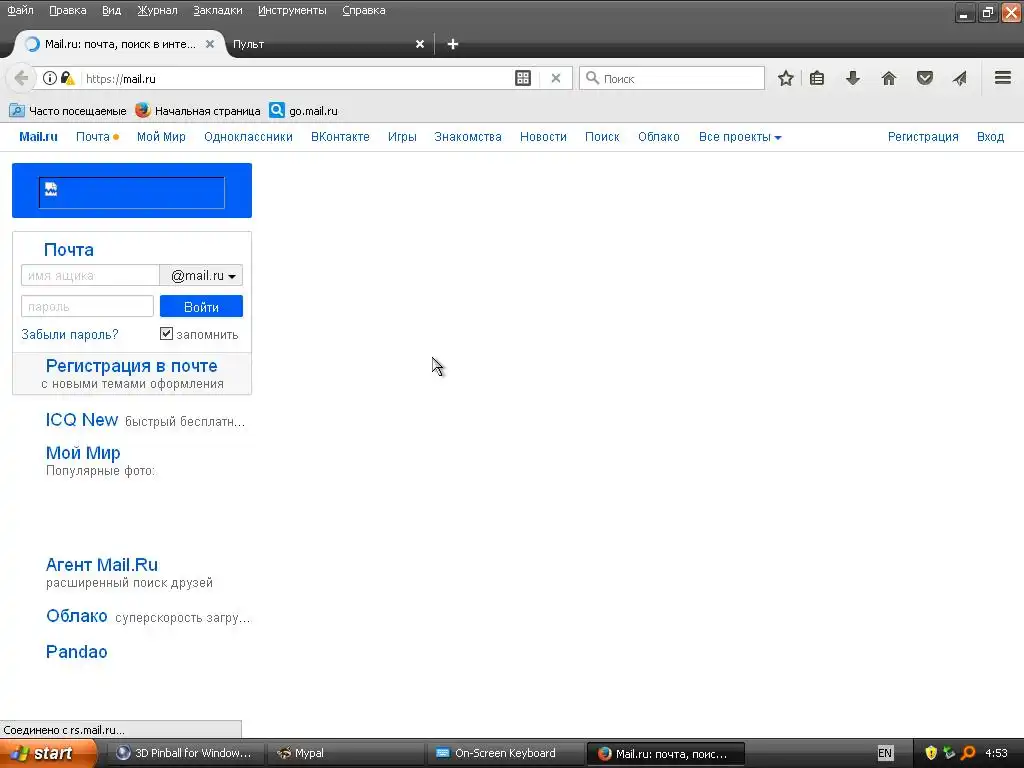
Task: Open the Вид menu
Action: point(111,10)
